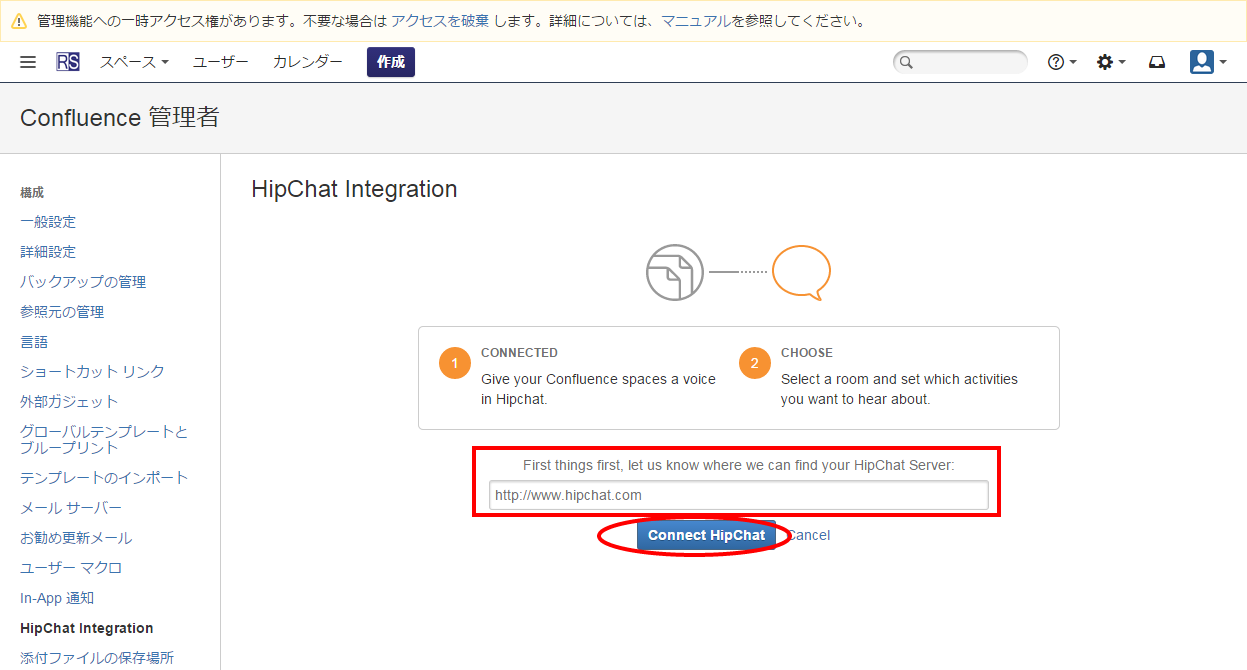The height and width of the screenshot is (670, 1247).
Task: Click the magnifier icon in search box
Action: point(906,62)
